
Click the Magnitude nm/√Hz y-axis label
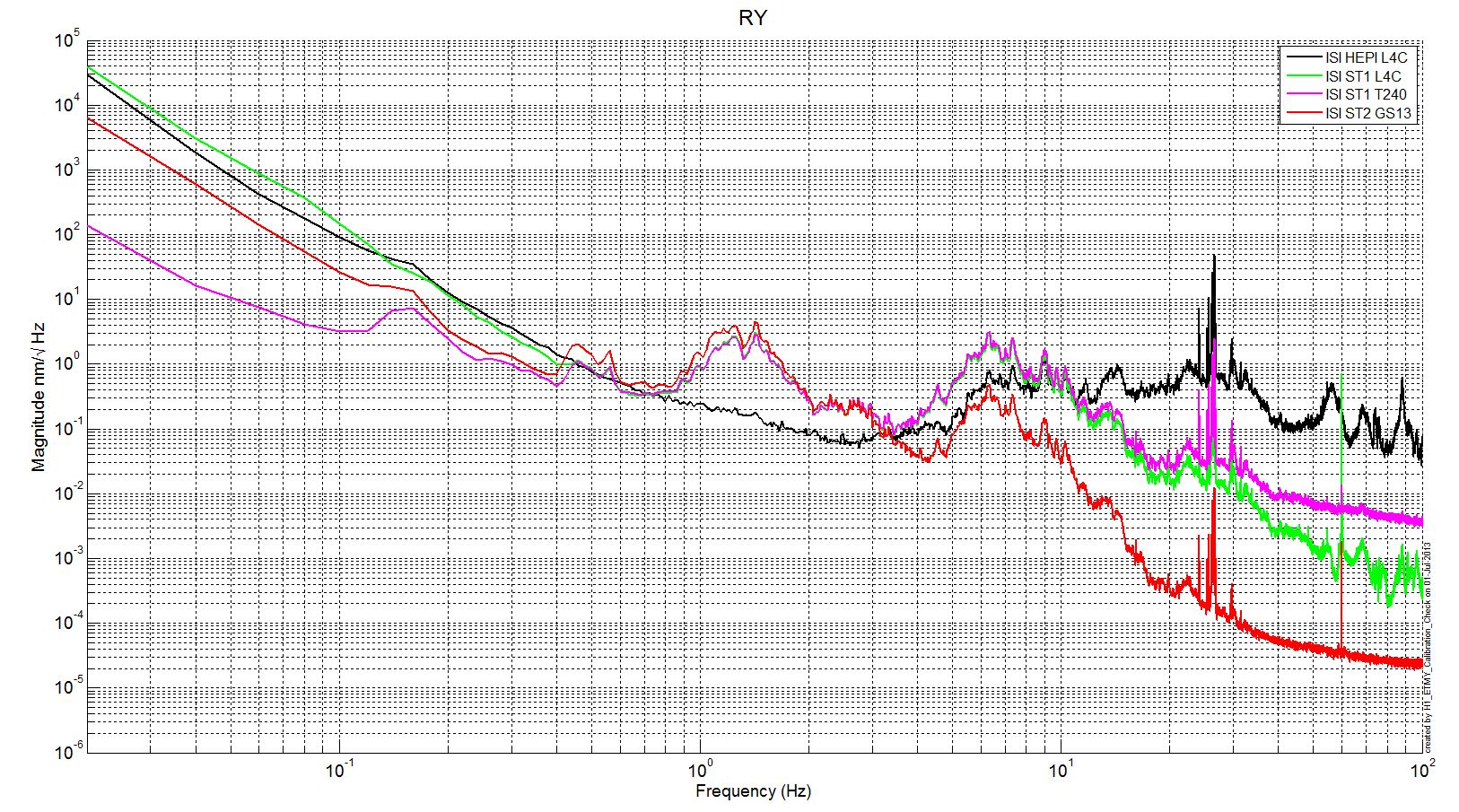point(39,397)
